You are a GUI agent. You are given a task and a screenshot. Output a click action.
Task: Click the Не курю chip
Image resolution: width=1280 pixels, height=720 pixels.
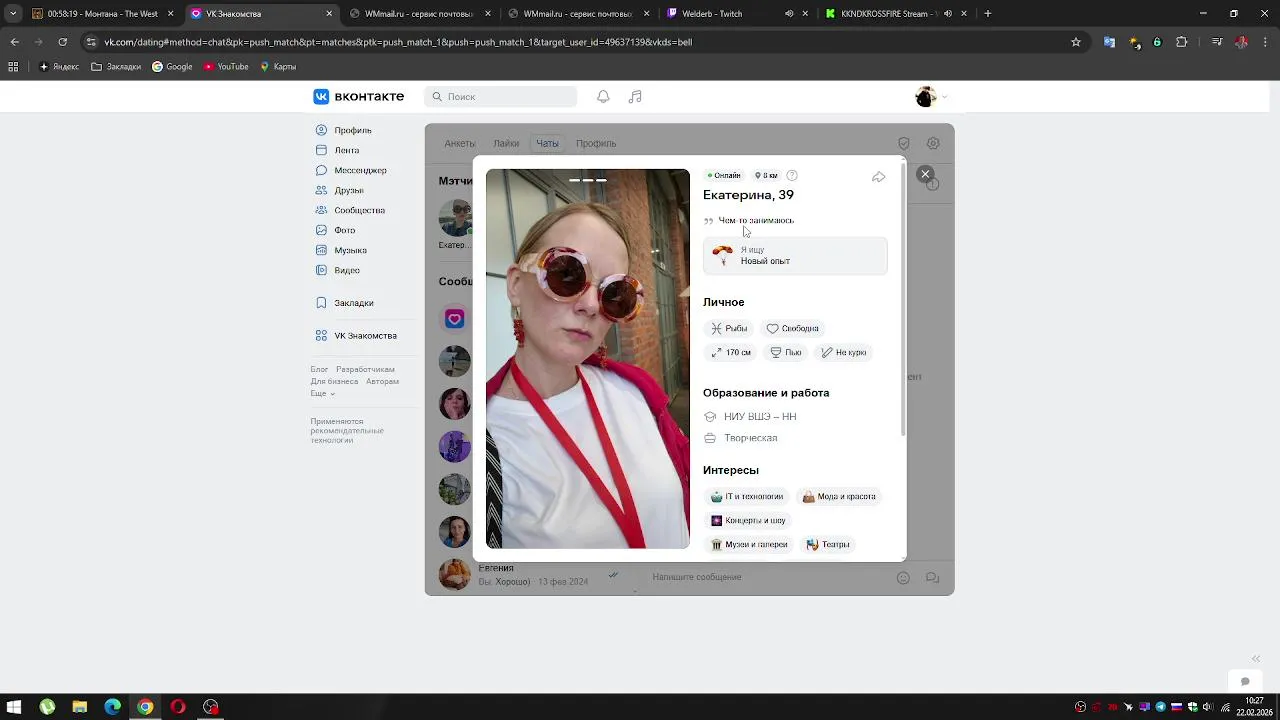844,352
